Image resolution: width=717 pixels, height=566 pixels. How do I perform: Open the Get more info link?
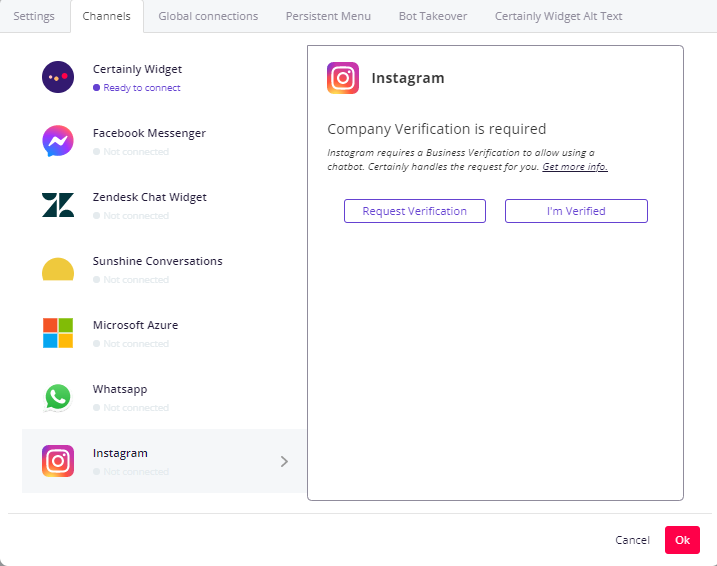click(575, 167)
